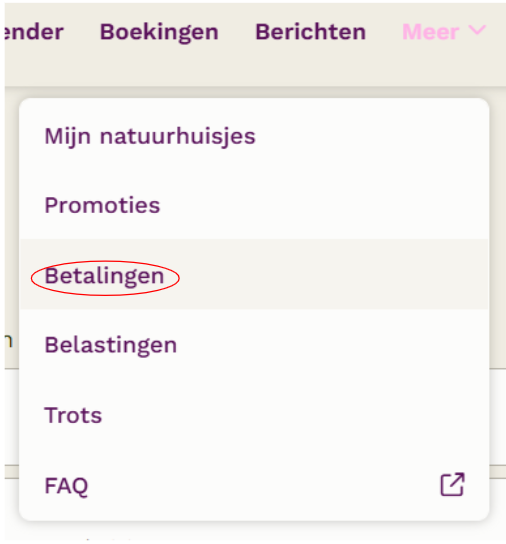Click the red-circled Betalingen text
Screen dimensions: 506x544
pos(104,277)
